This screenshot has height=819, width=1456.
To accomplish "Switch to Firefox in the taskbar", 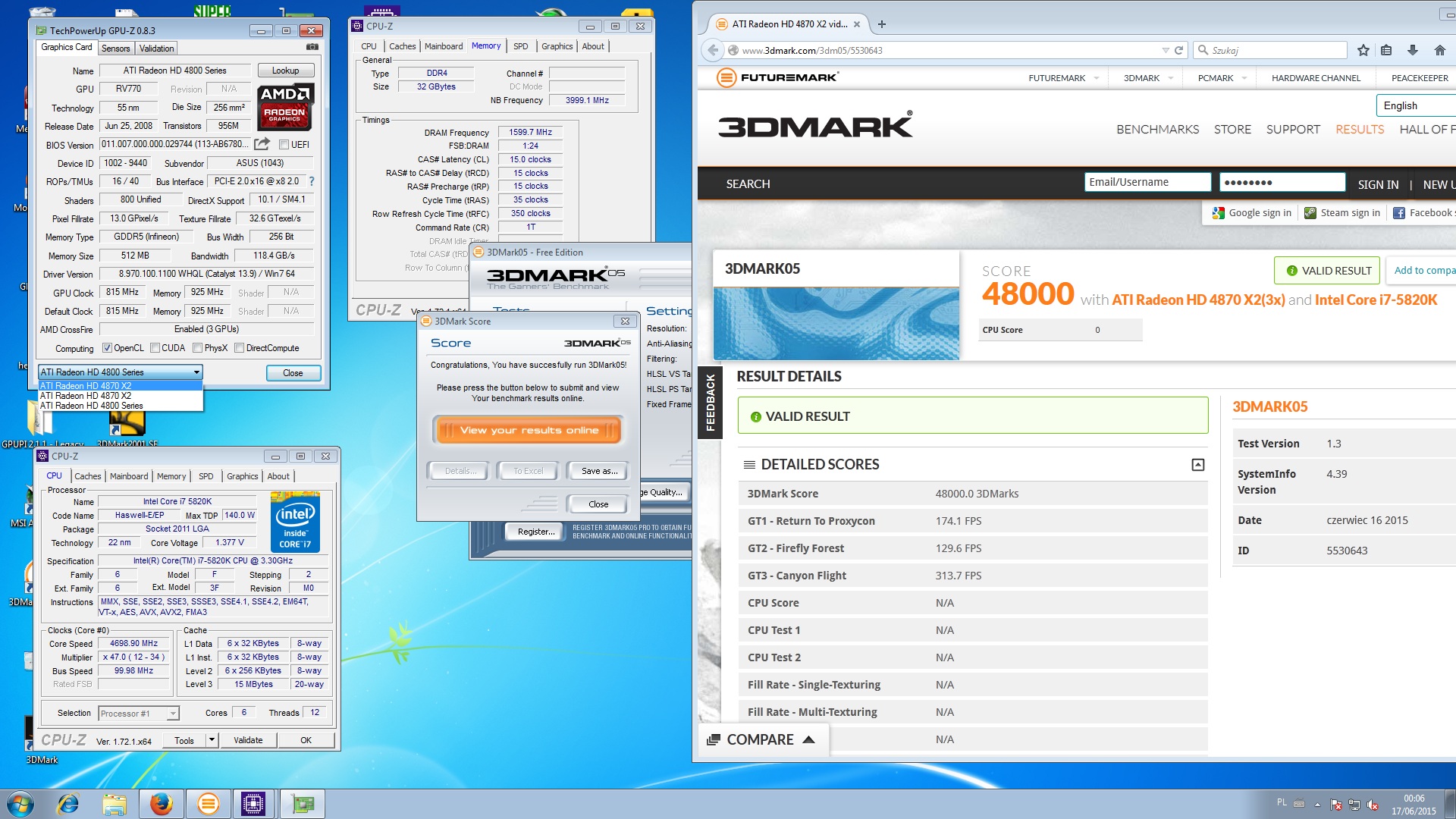I will point(161,804).
